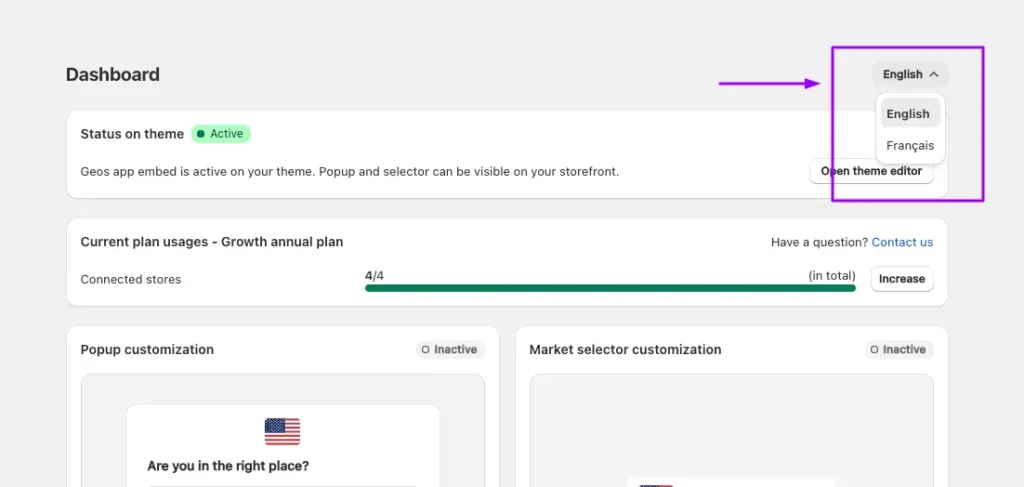Click the chevron on the English language dropdown
Image resolution: width=1024 pixels, height=487 pixels.
click(x=934, y=74)
